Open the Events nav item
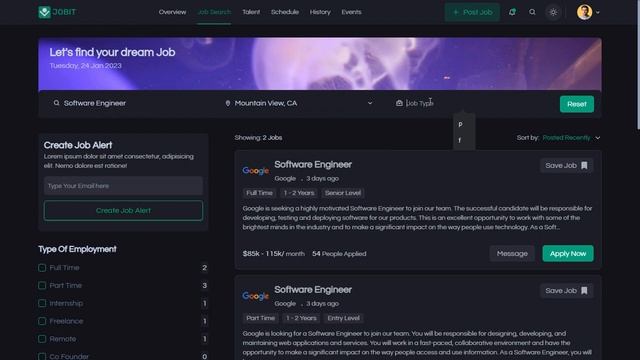 click(x=351, y=12)
